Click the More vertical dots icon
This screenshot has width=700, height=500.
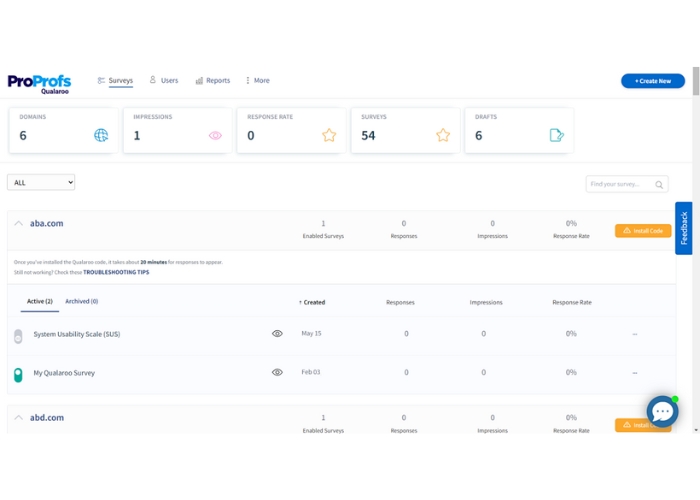248,80
